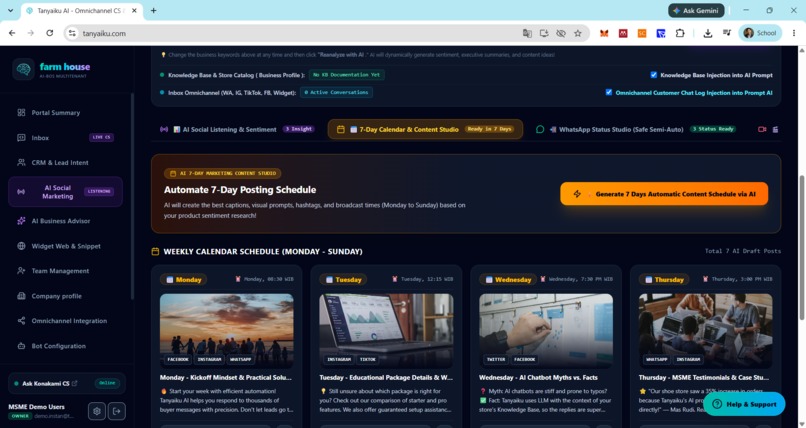The height and width of the screenshot is (428, 806).
Task: Click Tuesday - Educational Package Details title
Action: pos(386,378)
